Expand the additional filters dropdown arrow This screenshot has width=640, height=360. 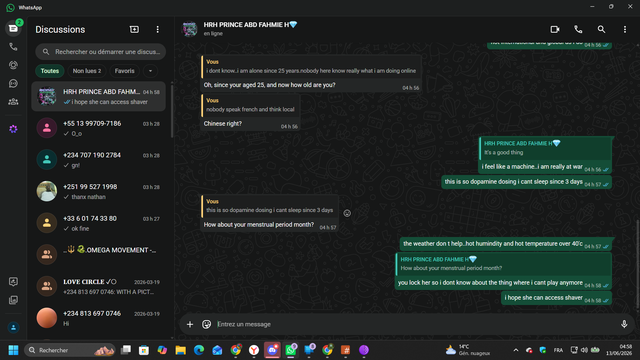pos(150,71)
